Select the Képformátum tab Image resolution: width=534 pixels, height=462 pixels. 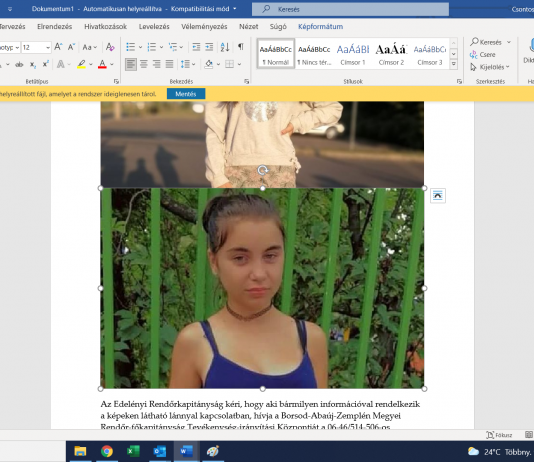(320, 27)
